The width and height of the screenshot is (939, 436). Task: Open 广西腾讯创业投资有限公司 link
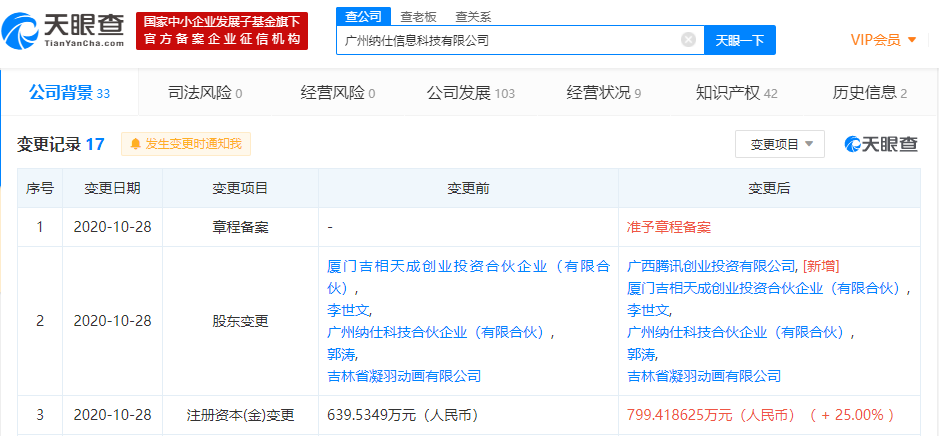pyautogui.click(x=711, y=266)
